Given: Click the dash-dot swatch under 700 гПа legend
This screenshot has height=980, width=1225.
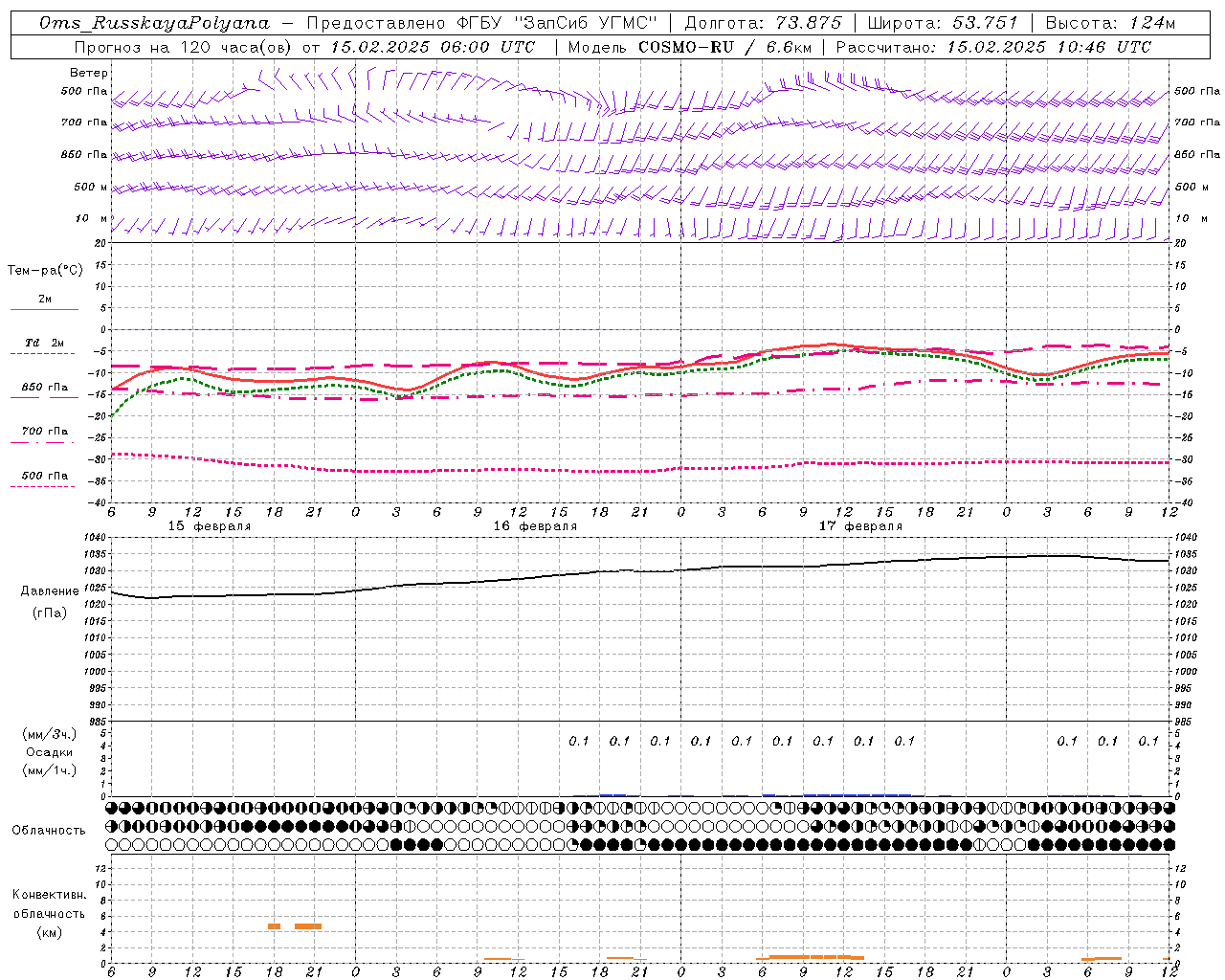Looking at the screenshot, I should 43,442.
